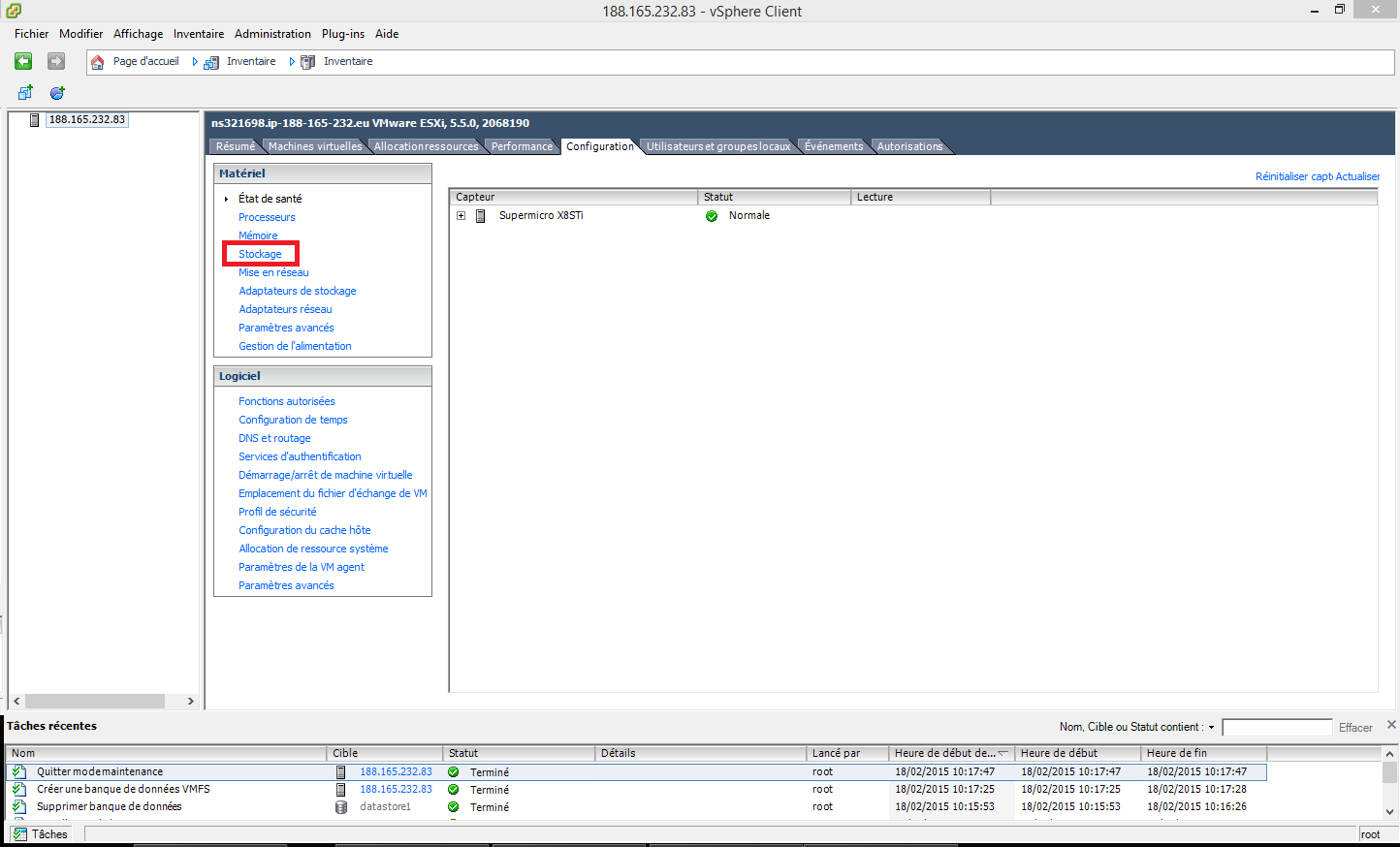Screen dimensions: 1400x847
Task: Open the Affichage menu
Action: pyautogui.click(x=138, y=34)
